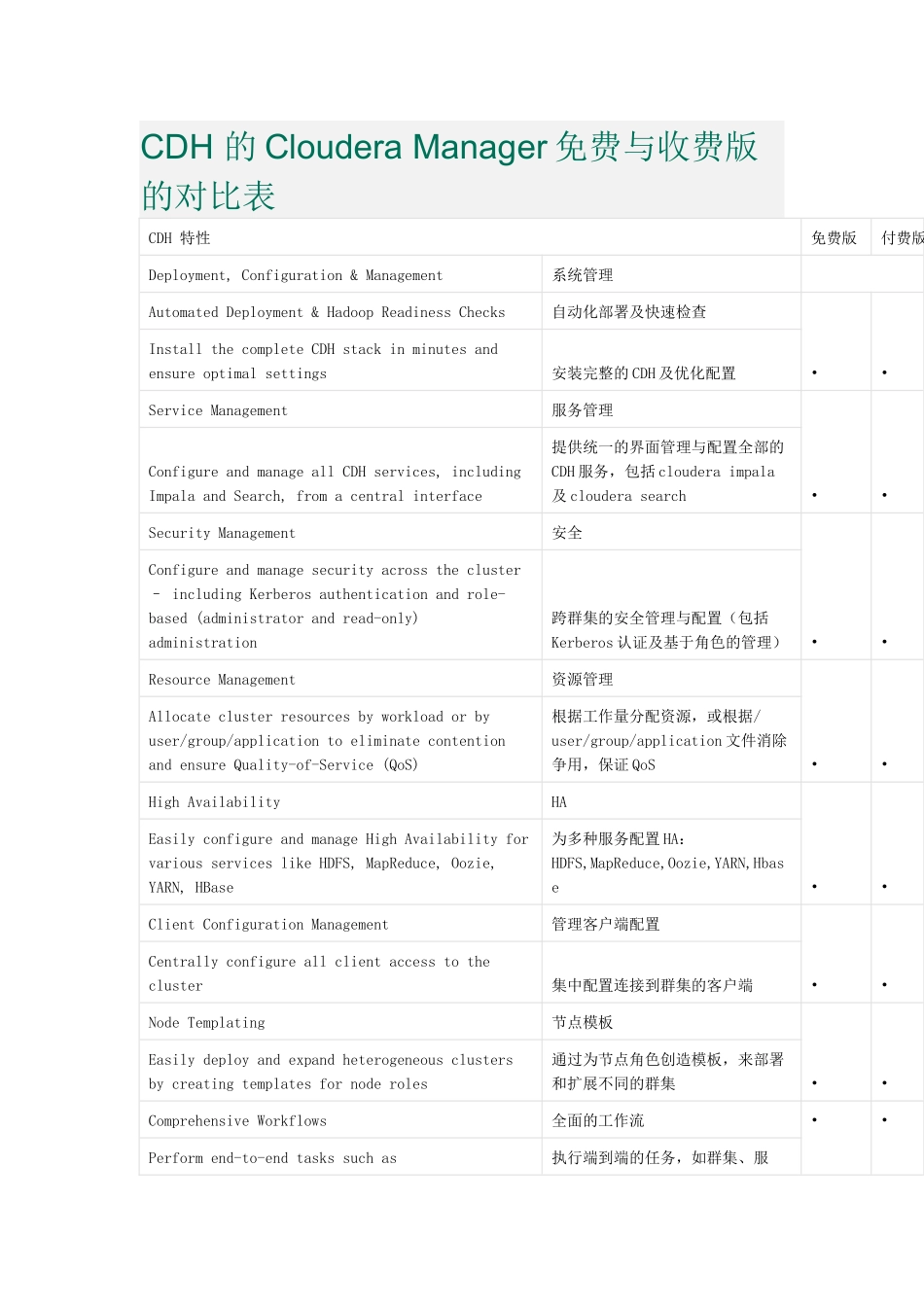This screenshot has width=924, height=1307.
Task: Click 'Client Configuration Management' cell
Action: click(340, 925)
